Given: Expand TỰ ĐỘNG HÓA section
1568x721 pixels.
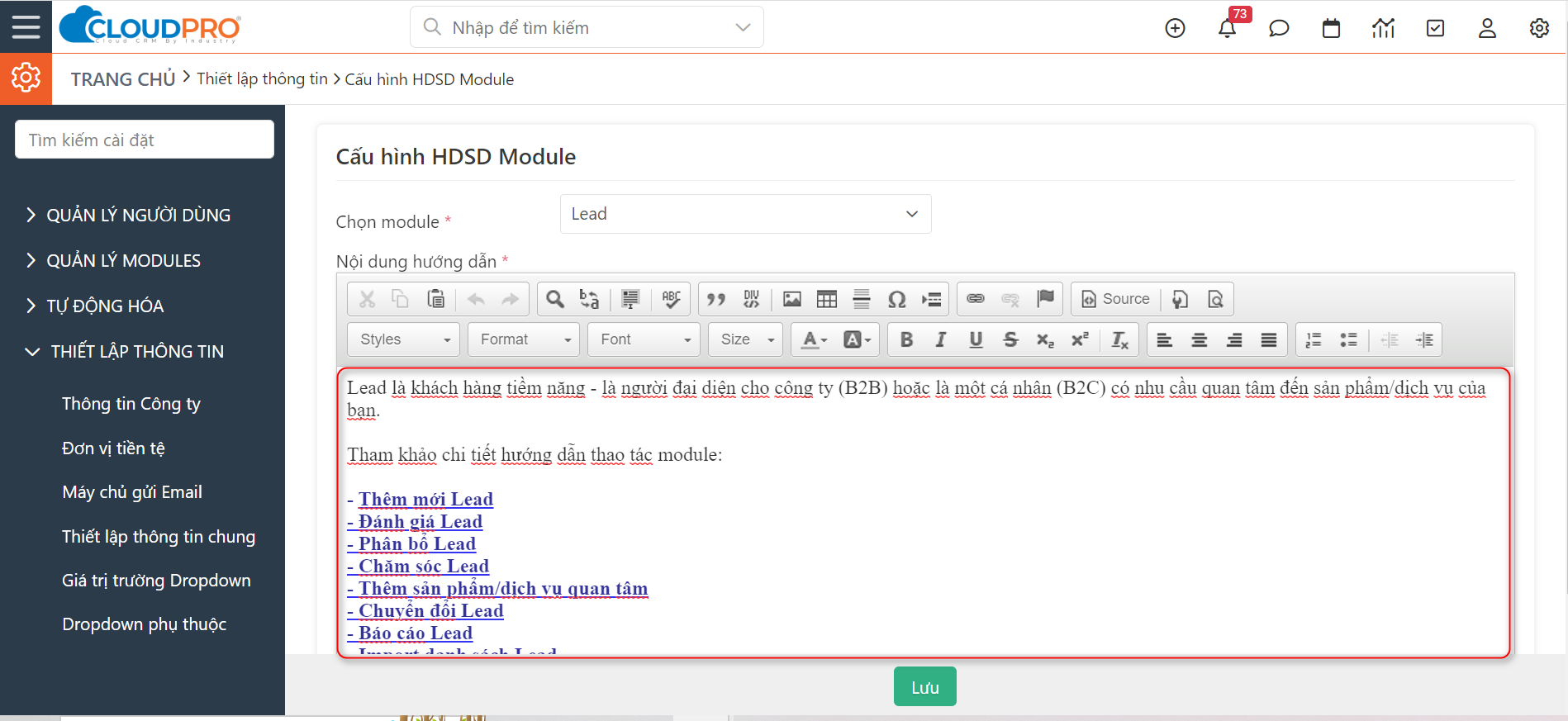Looking at the screenshot, I should 95,306.
